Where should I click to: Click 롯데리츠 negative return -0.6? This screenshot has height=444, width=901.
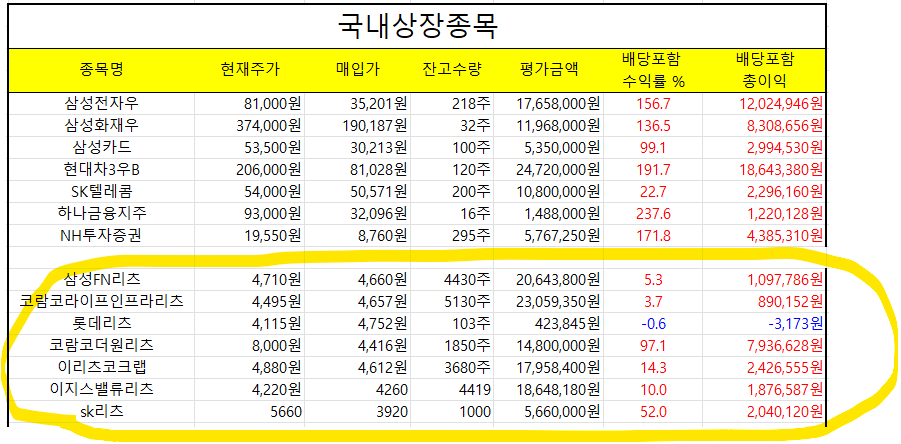click(x=652, y=323)
